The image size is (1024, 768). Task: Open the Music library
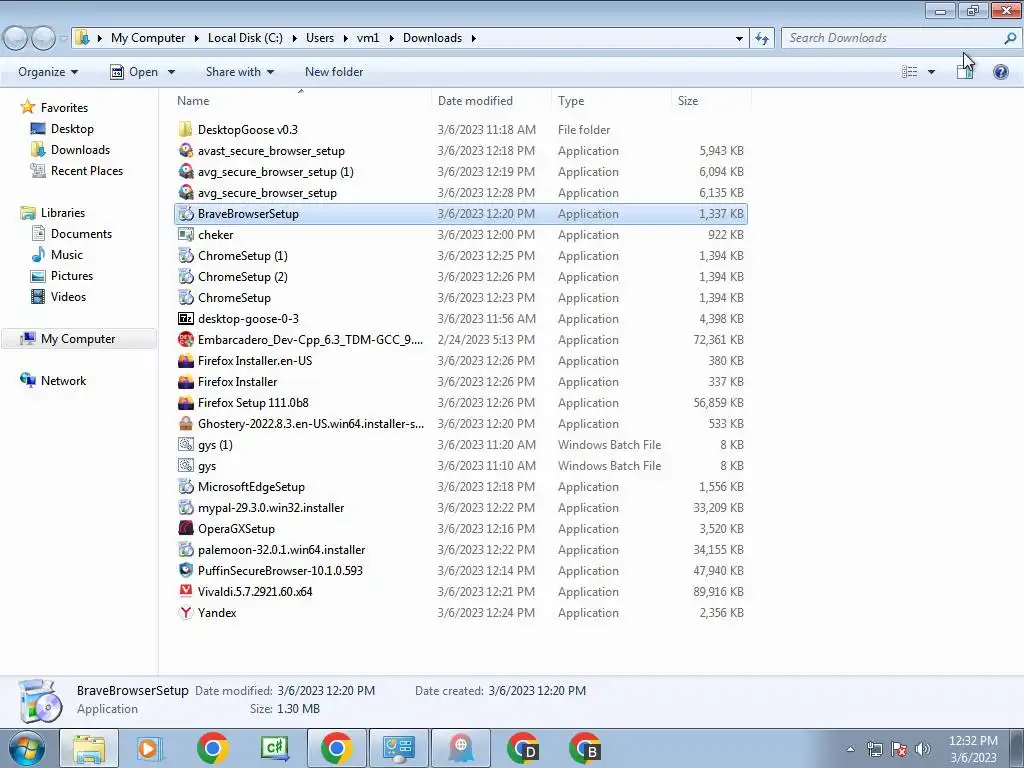tap(67, 255)
